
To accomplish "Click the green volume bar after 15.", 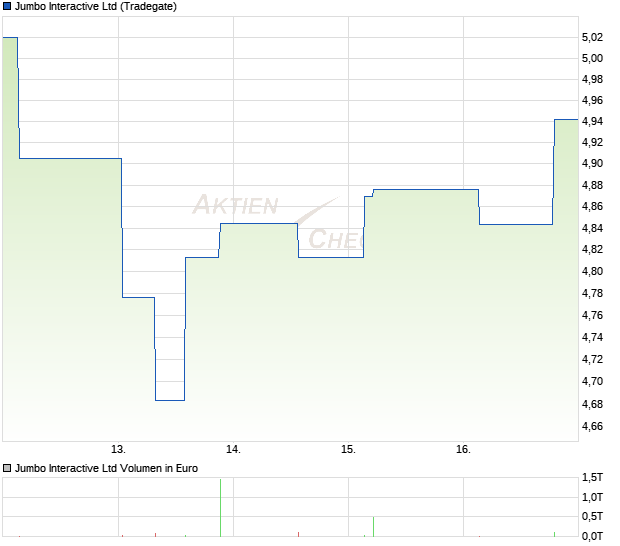I will pos(373,527).
